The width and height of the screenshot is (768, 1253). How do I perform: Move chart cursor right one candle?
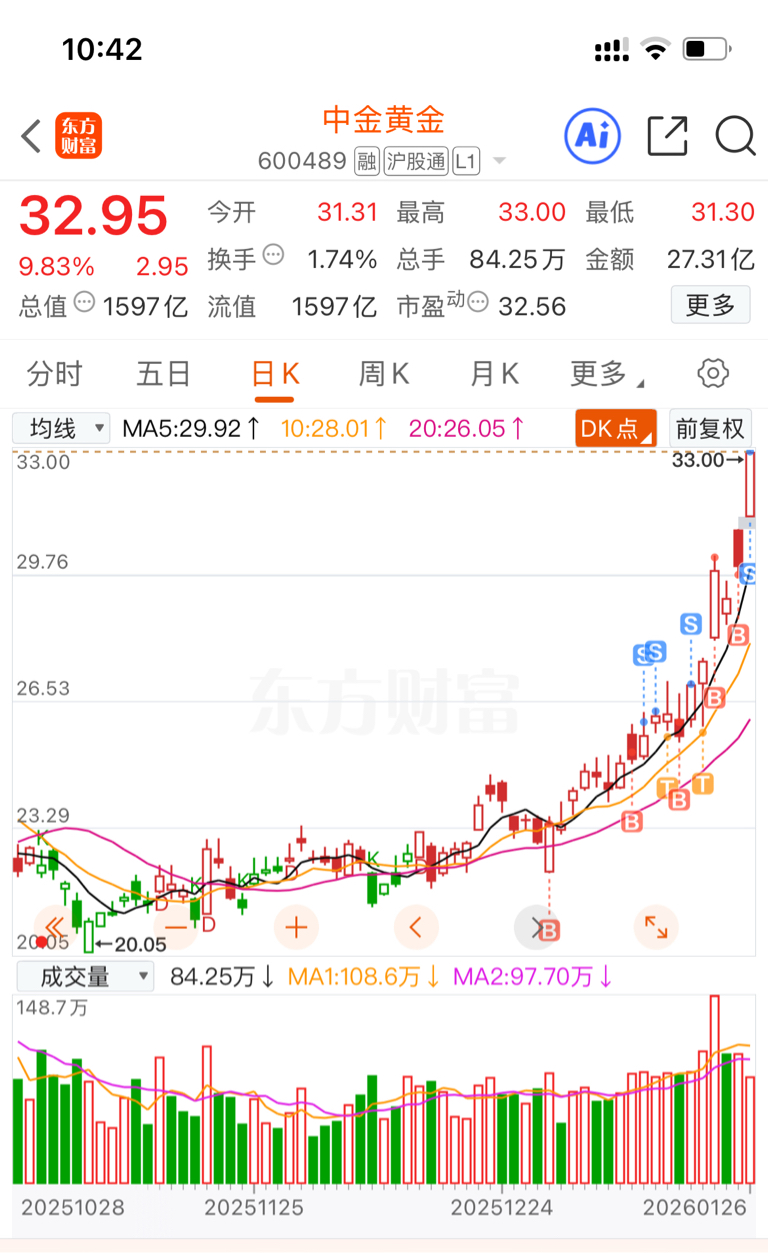point(536,927)
